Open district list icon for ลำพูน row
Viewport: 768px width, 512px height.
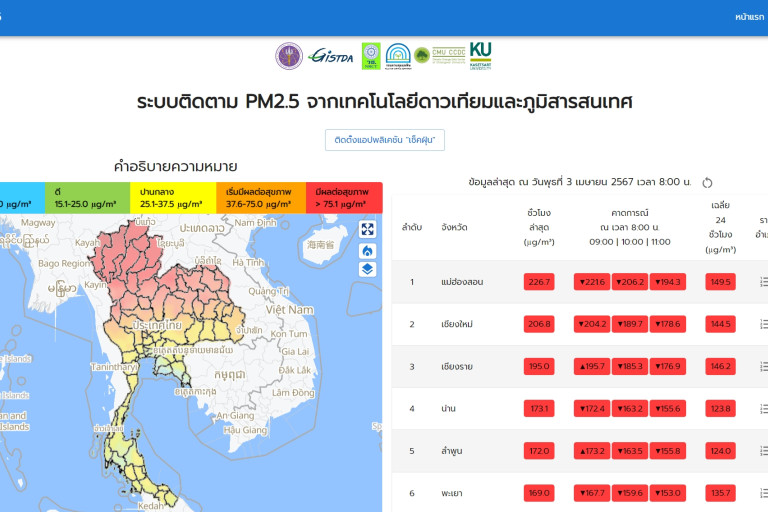click(763, 451)
